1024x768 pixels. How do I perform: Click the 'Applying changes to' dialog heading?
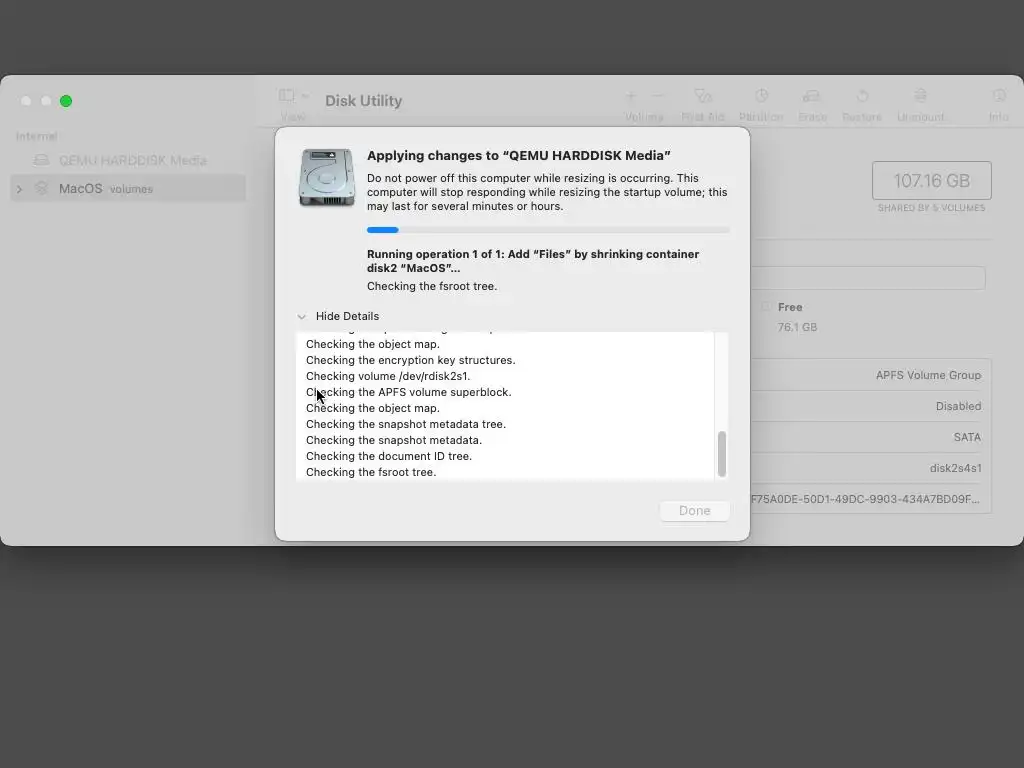[x=519, y=155]
